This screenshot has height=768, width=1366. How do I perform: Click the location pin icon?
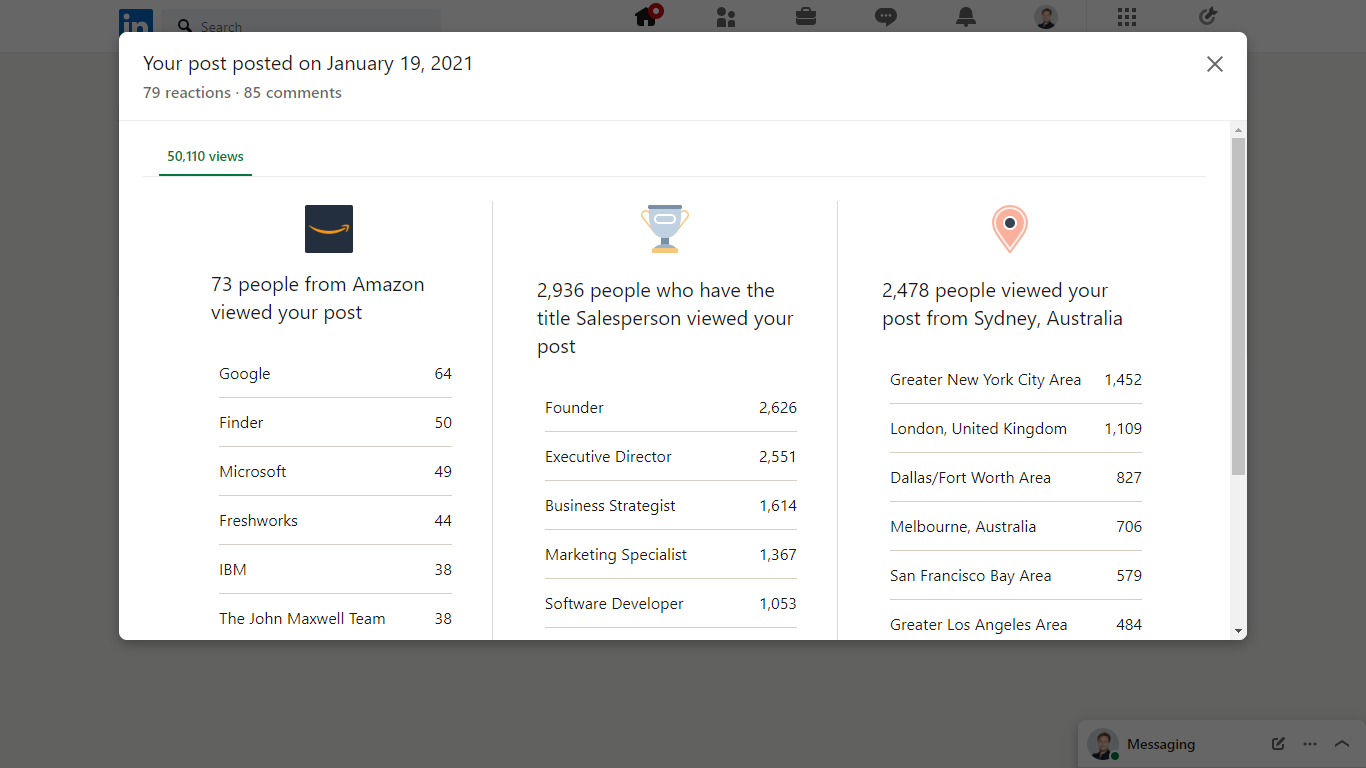pyautogui.click(x=1010, y=229)
